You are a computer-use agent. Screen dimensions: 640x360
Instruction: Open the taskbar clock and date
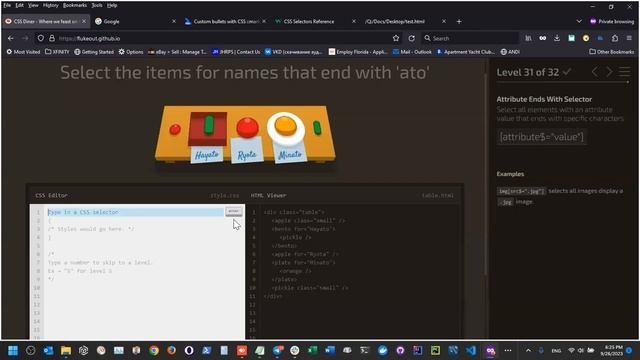(x=611, y=350)
